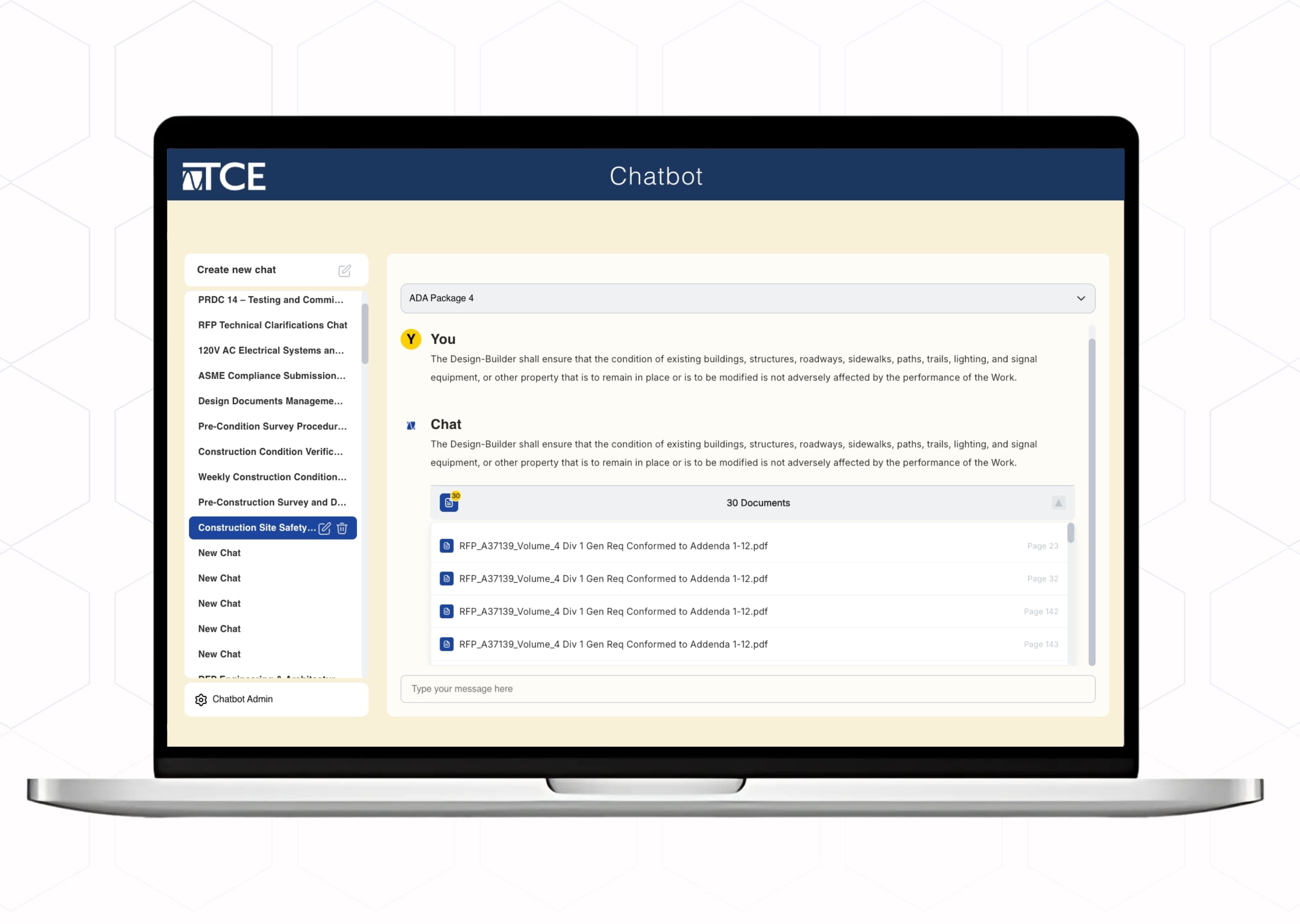Open the Pre-Condition Survey Procedur... chat

click(273, 427)
